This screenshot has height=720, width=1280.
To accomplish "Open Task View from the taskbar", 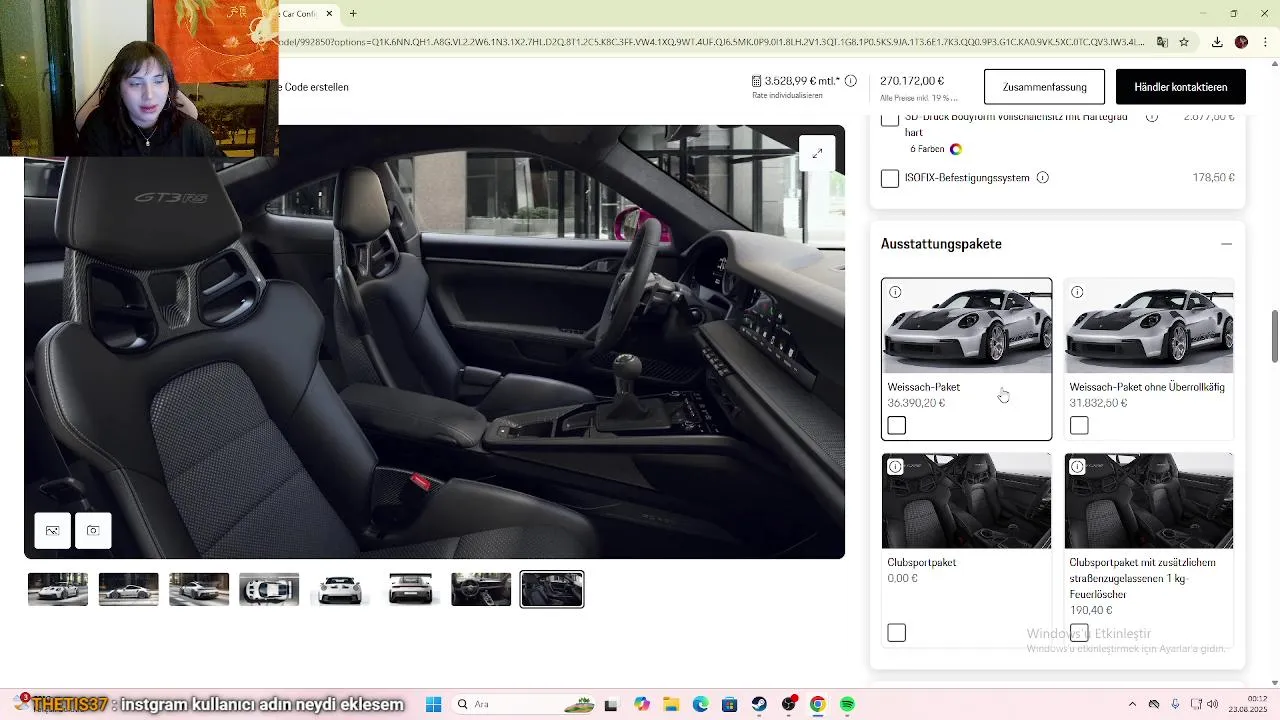I will pyautogui.click(x=611, y=704).
